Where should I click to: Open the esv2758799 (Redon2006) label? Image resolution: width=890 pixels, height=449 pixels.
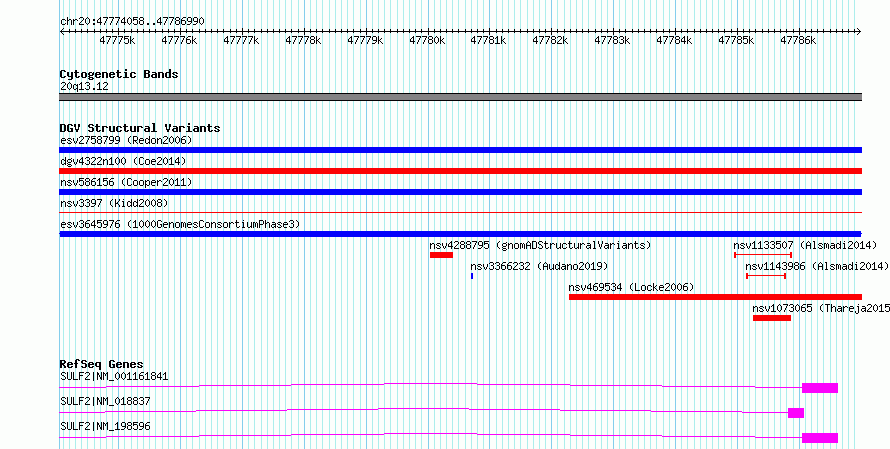tap(126, 140)
